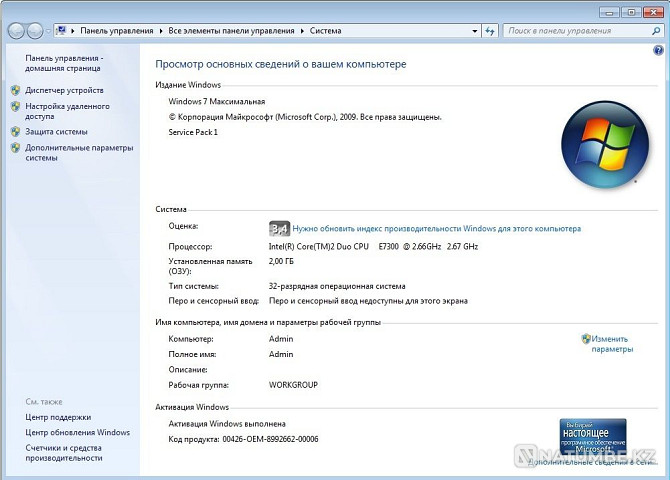Open Настройка удаленного доступа link
670x480 pixels.
pyautogui.click(x=67, y=111)
